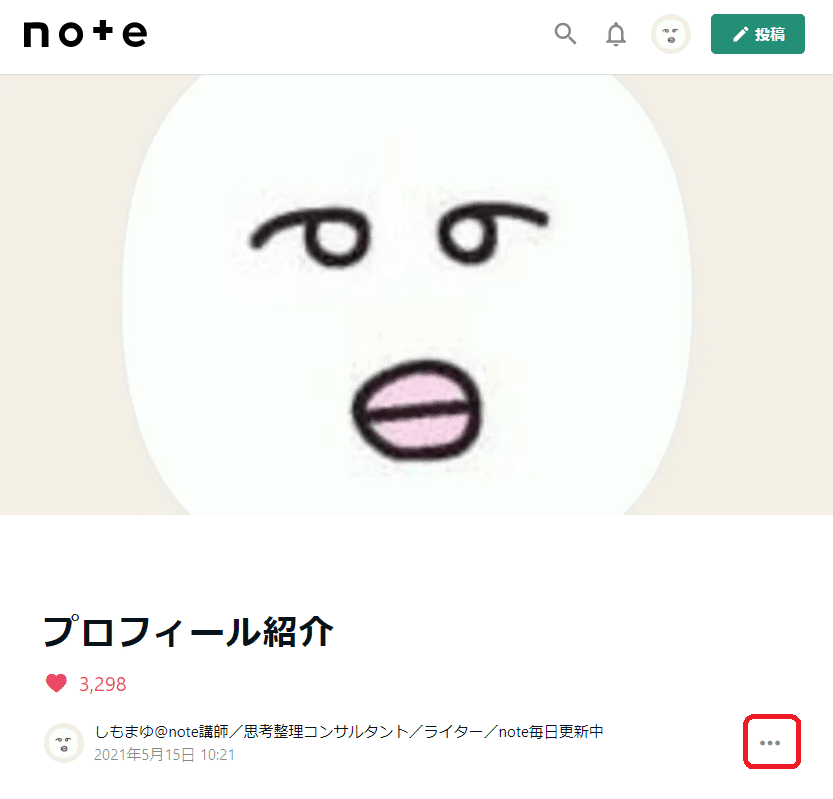The height and width of the screenshot is (799, 833).
Task: Click the green 投稿 button
Action: (758, 34)
